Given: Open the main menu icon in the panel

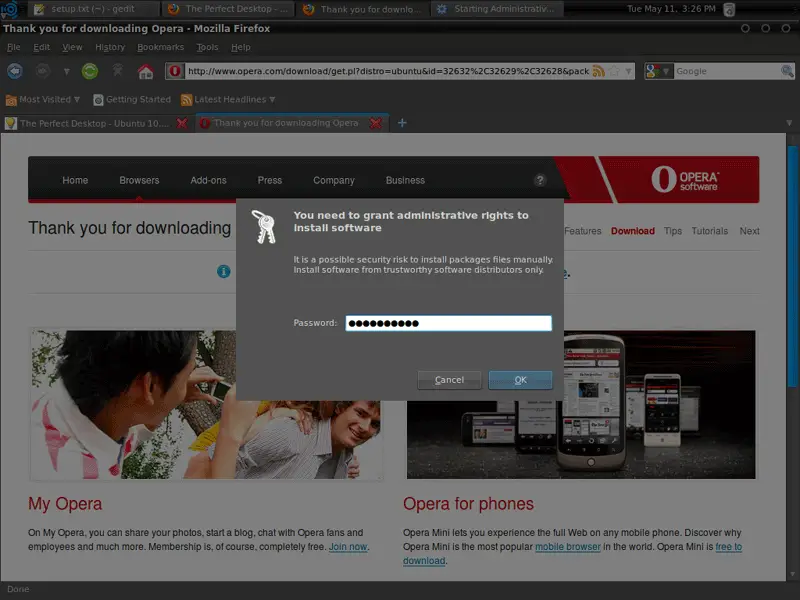Looking at the screenshot, I should (10, 9).
